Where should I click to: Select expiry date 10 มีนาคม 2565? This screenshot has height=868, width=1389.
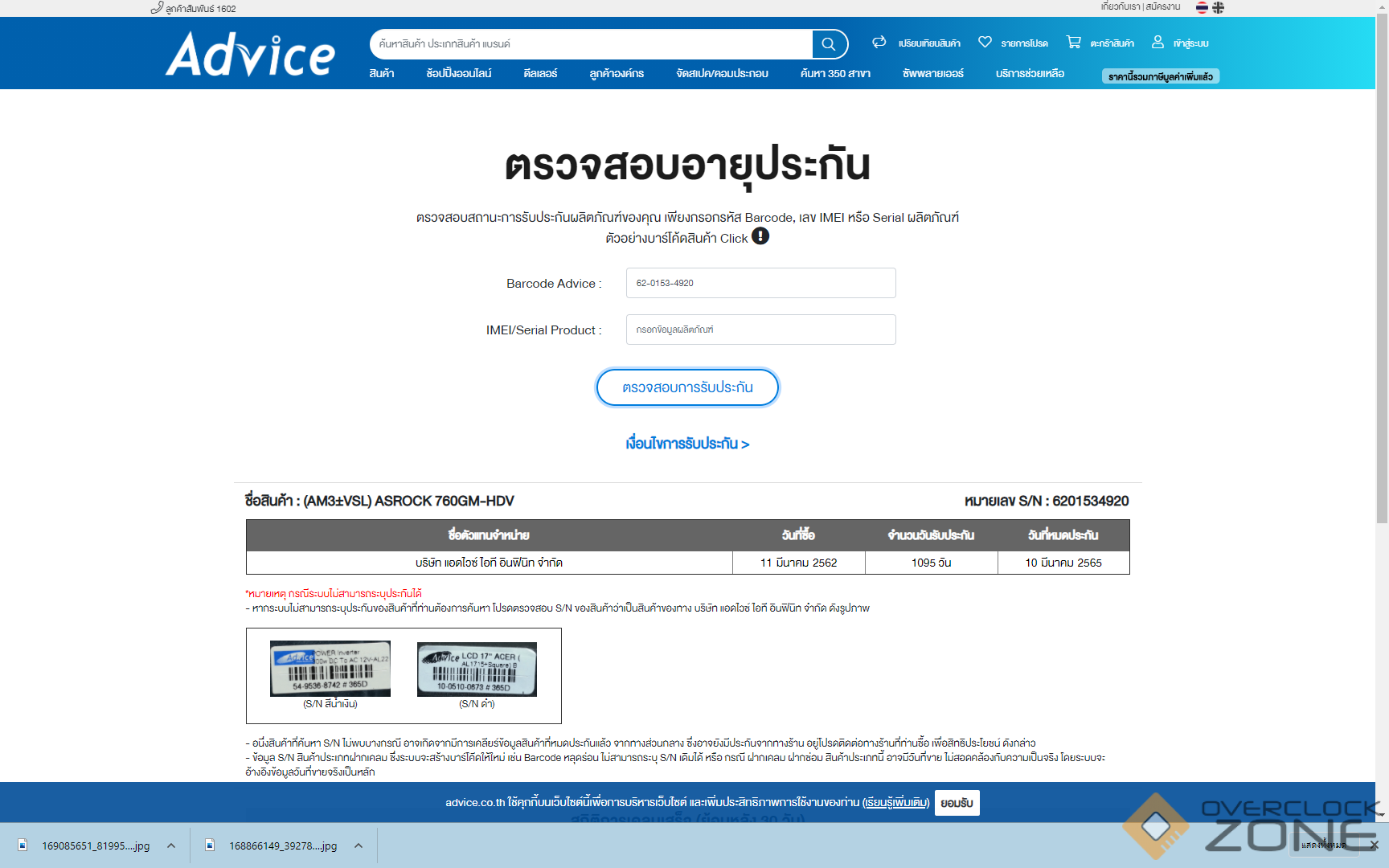[x=1063, y=563]
